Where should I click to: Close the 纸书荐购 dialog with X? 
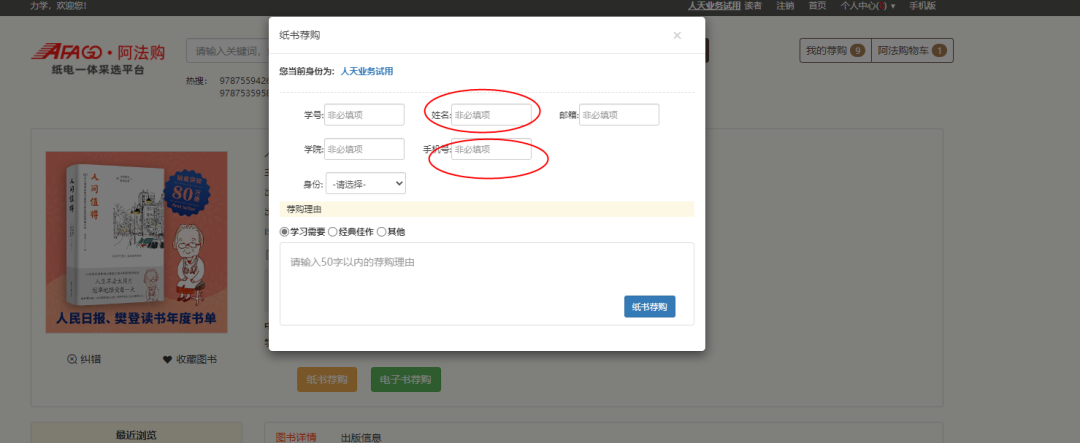coord(677,36)
